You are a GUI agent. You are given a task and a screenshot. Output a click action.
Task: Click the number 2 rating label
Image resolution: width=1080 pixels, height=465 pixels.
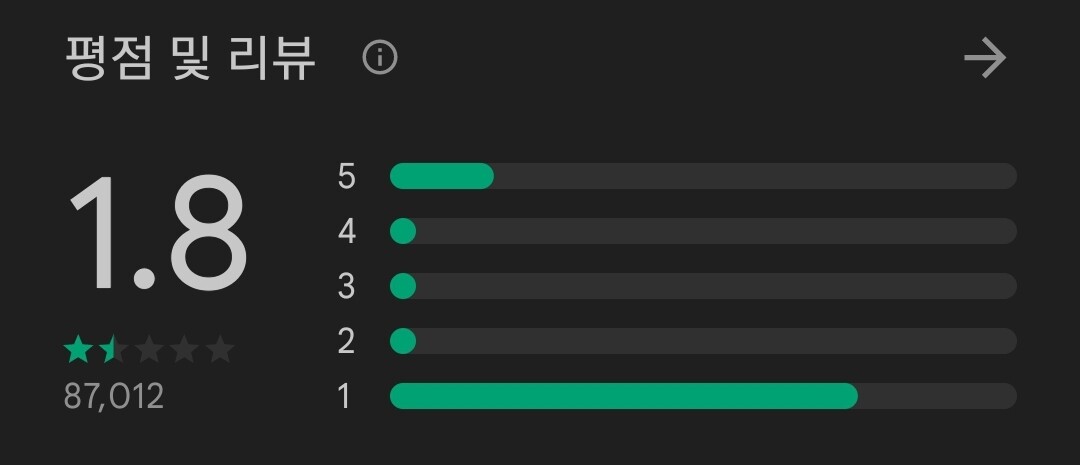[x=346, y=342]
